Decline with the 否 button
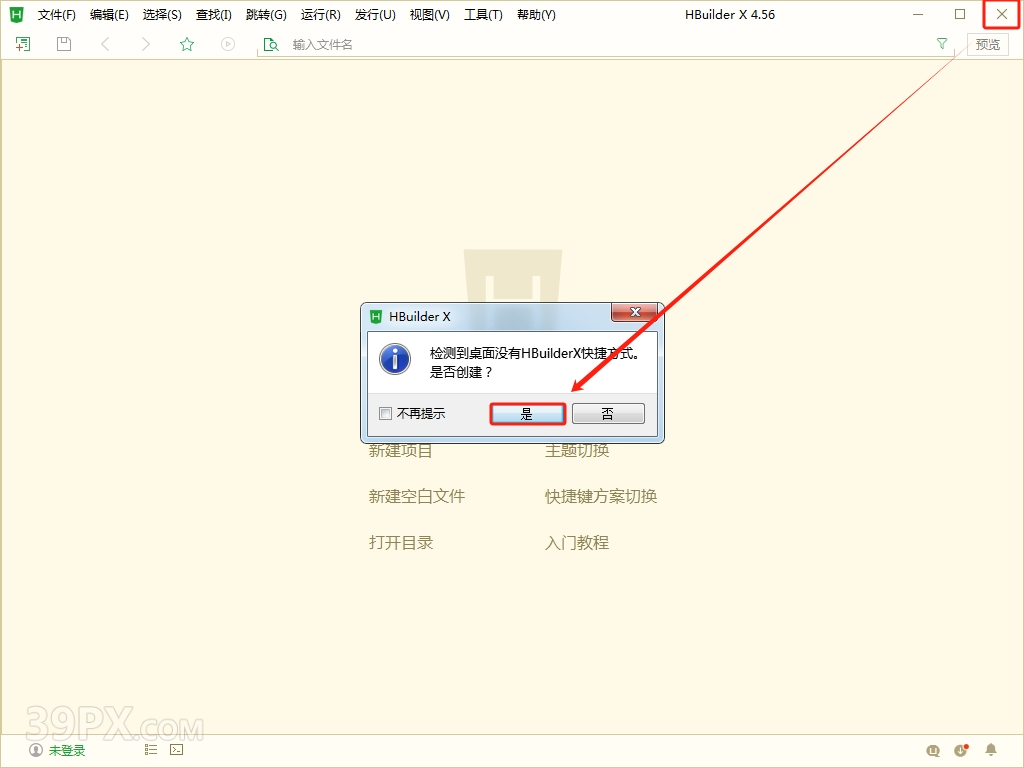This screenshot has width=1024, height=768. tap(608, 414)
